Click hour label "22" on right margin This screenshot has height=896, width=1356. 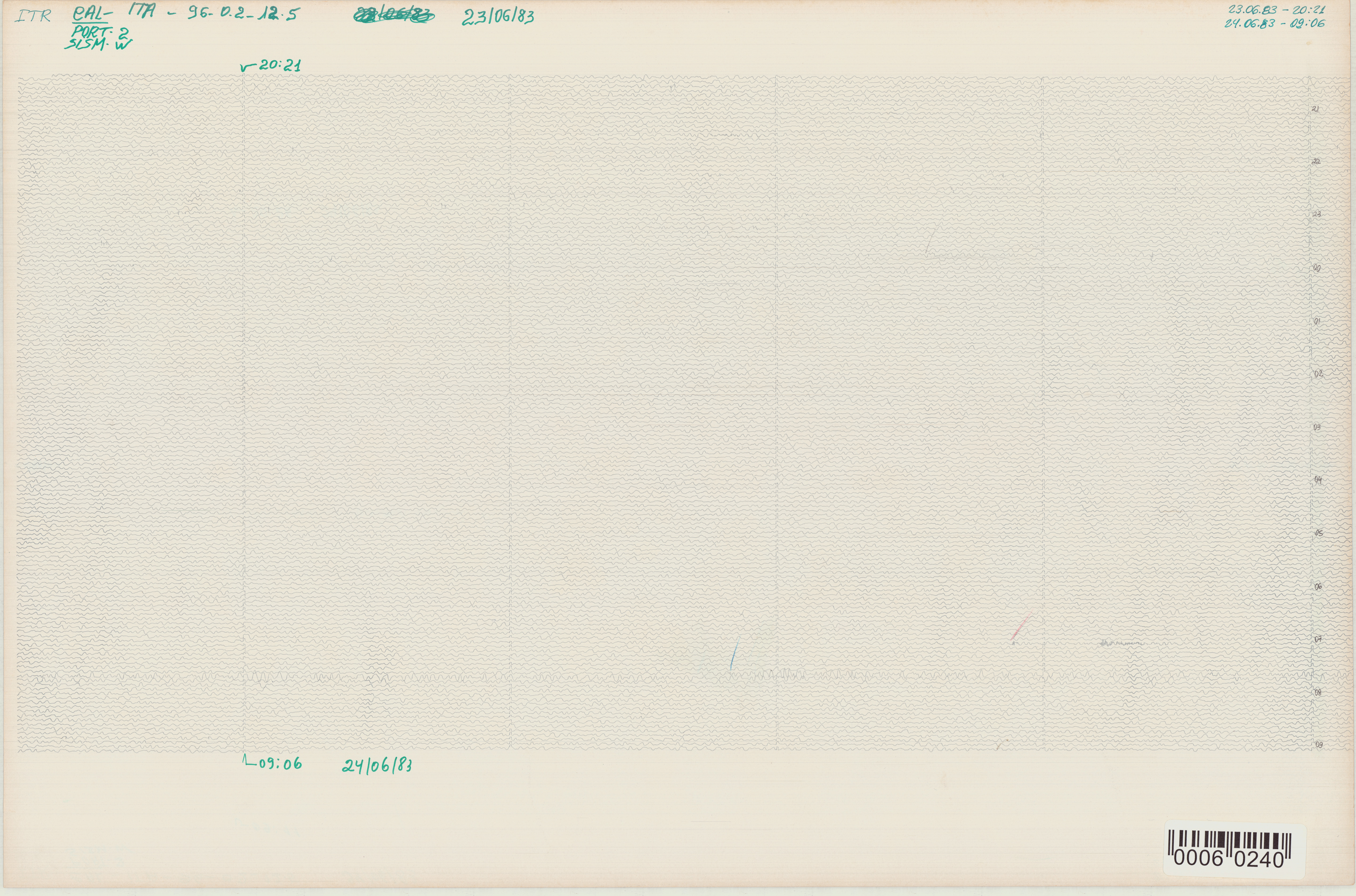1316,162
